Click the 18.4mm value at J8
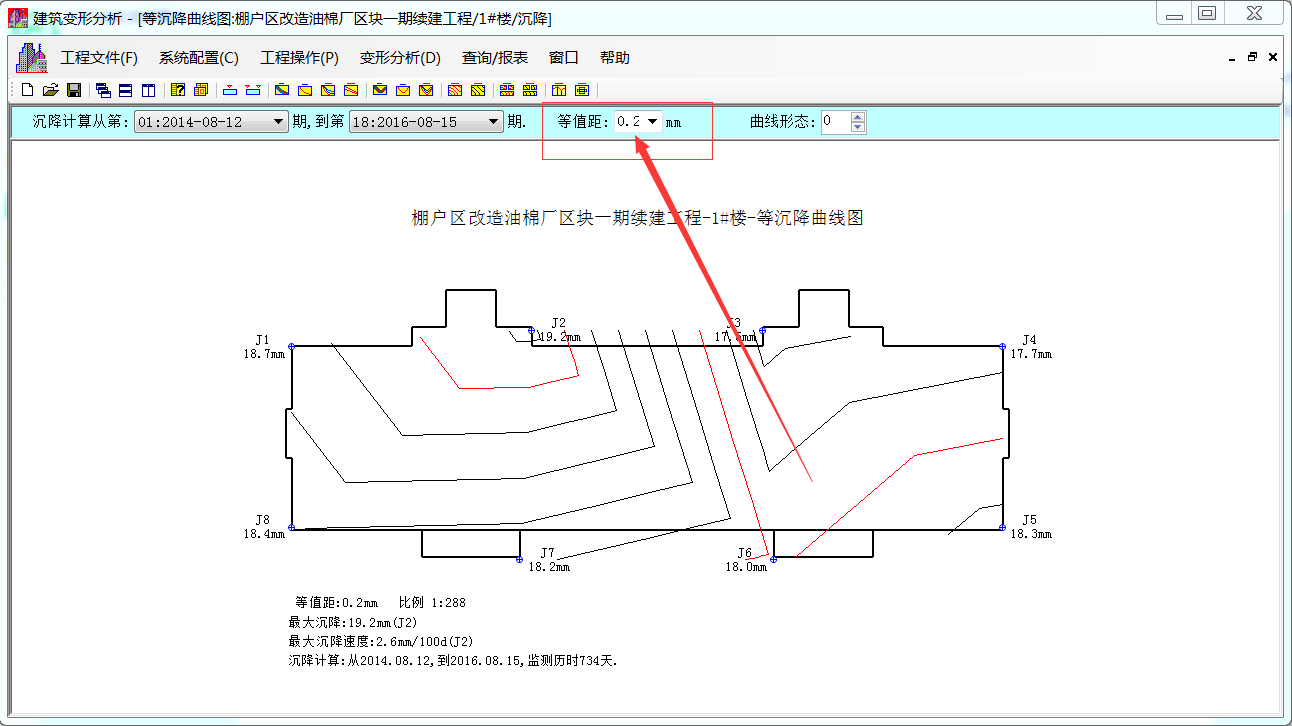Viewport: 1292px width, 726px height. coord(264,534)
